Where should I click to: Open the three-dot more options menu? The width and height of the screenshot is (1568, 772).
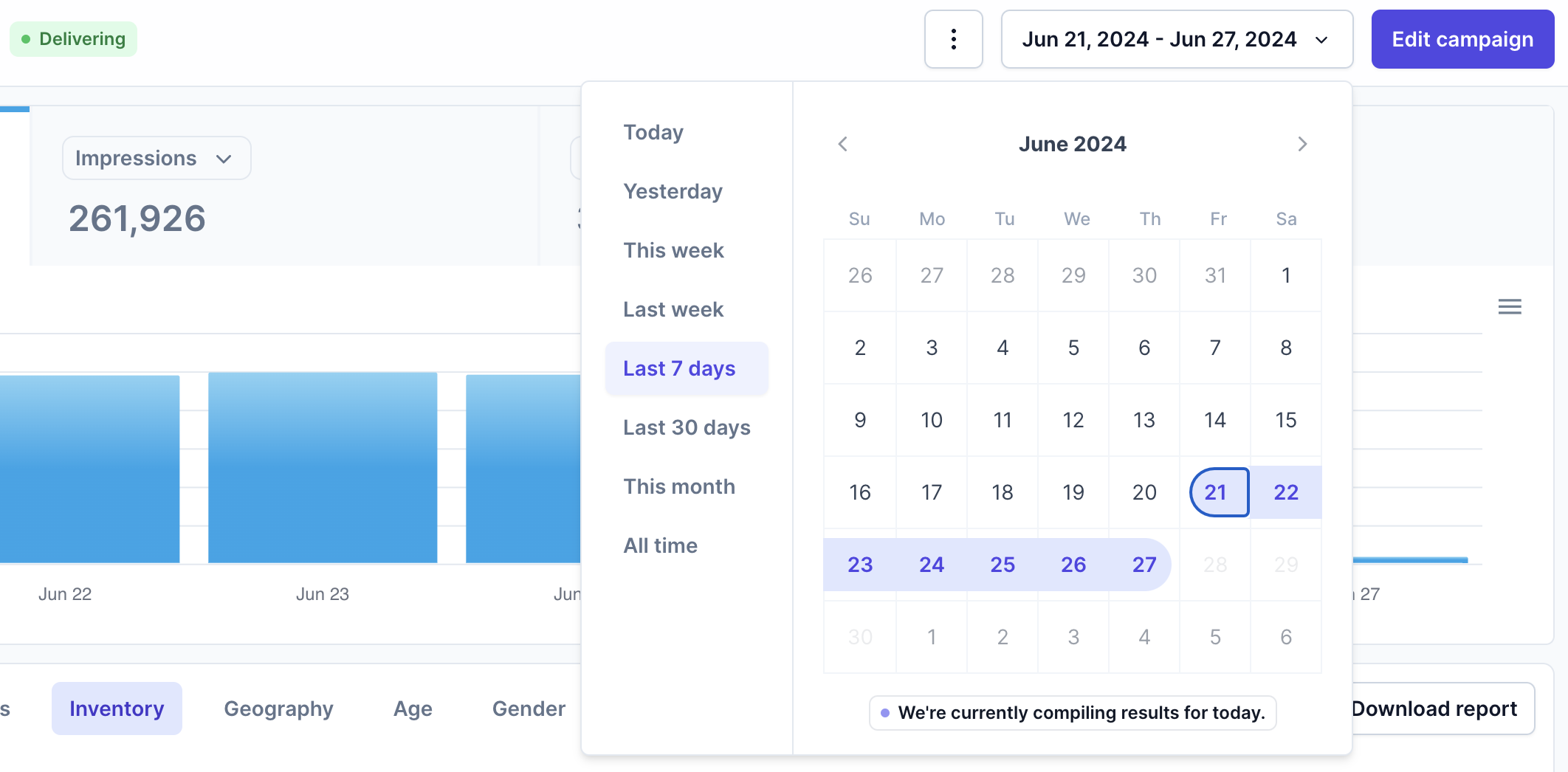tap(953, 39)
